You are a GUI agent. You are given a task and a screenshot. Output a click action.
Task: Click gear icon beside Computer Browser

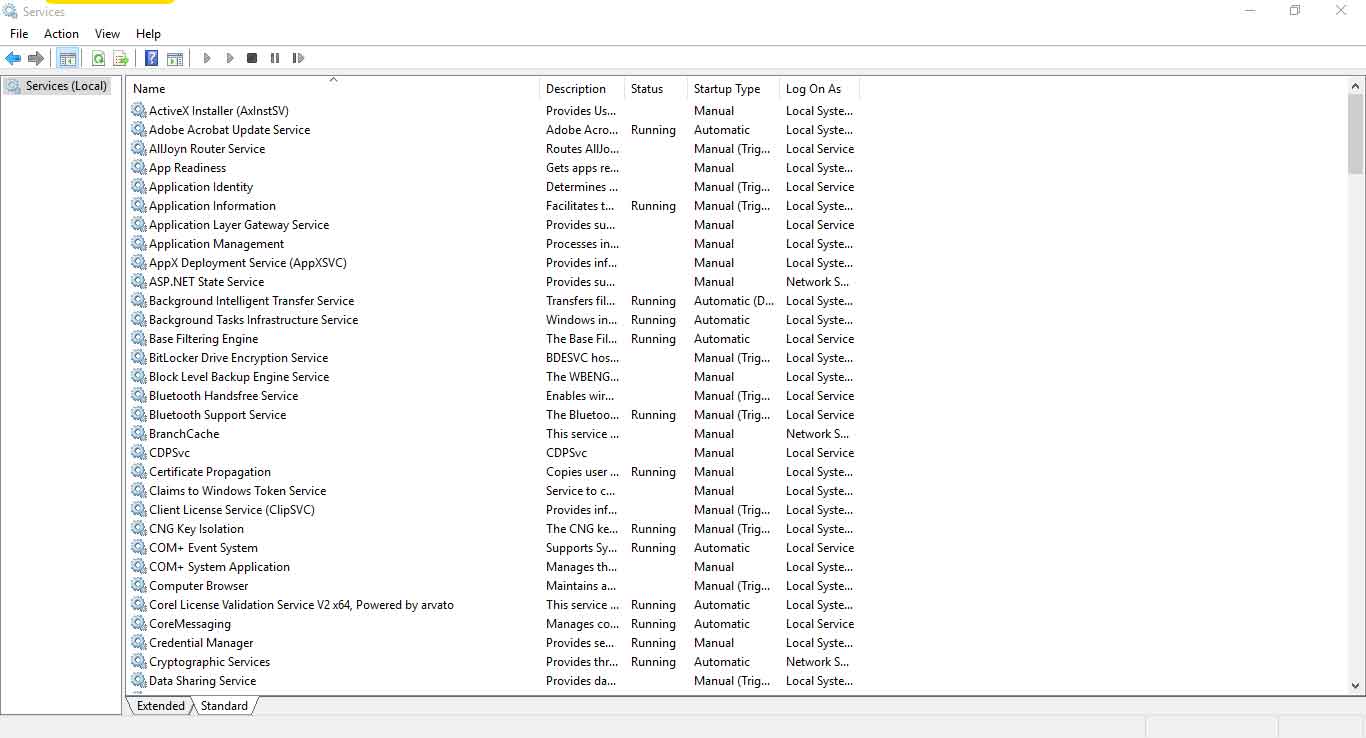pos(138,586)
